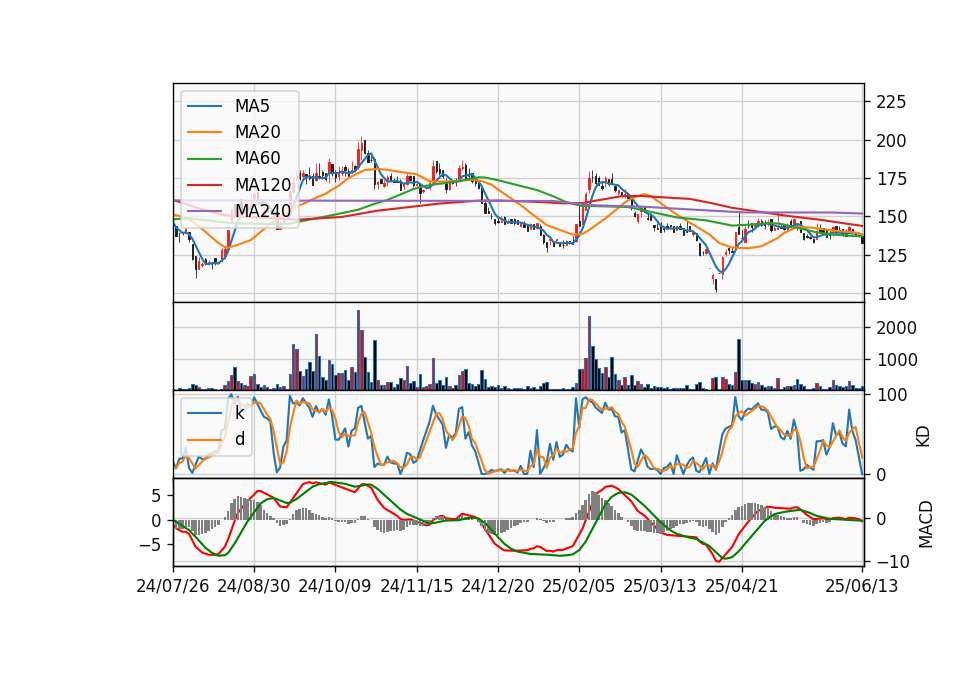Click the green MA60 legend line sample
The height and width of the screenshot is (690, 960).
(204, 159)
